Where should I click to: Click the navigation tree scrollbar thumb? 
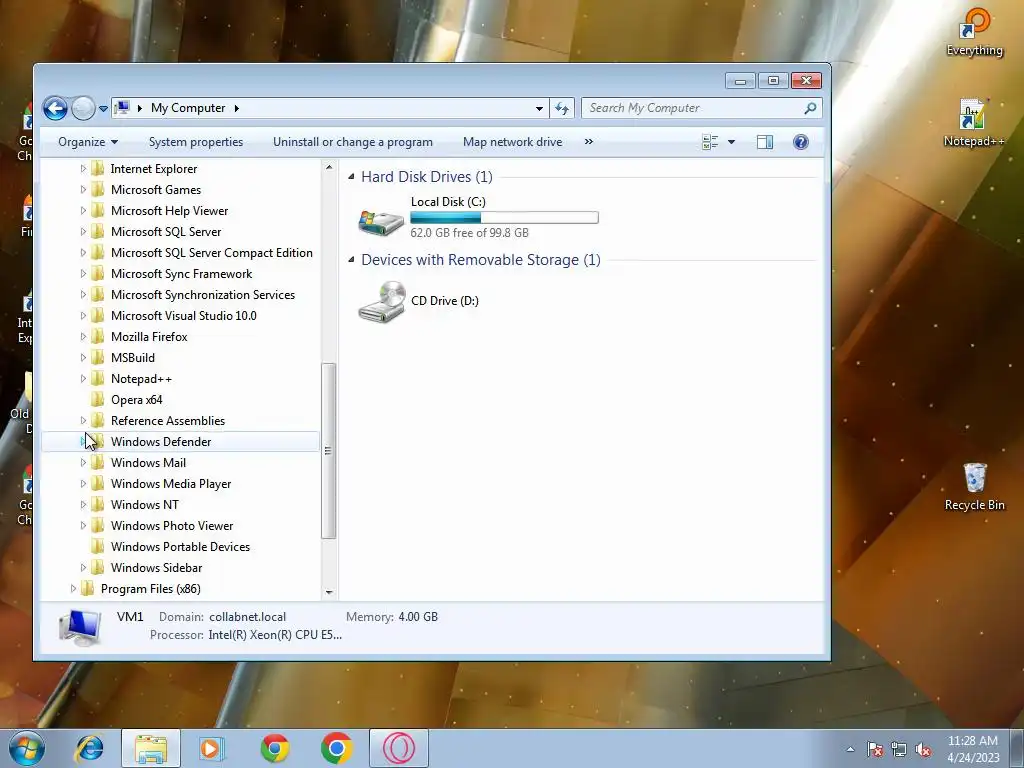328,451
